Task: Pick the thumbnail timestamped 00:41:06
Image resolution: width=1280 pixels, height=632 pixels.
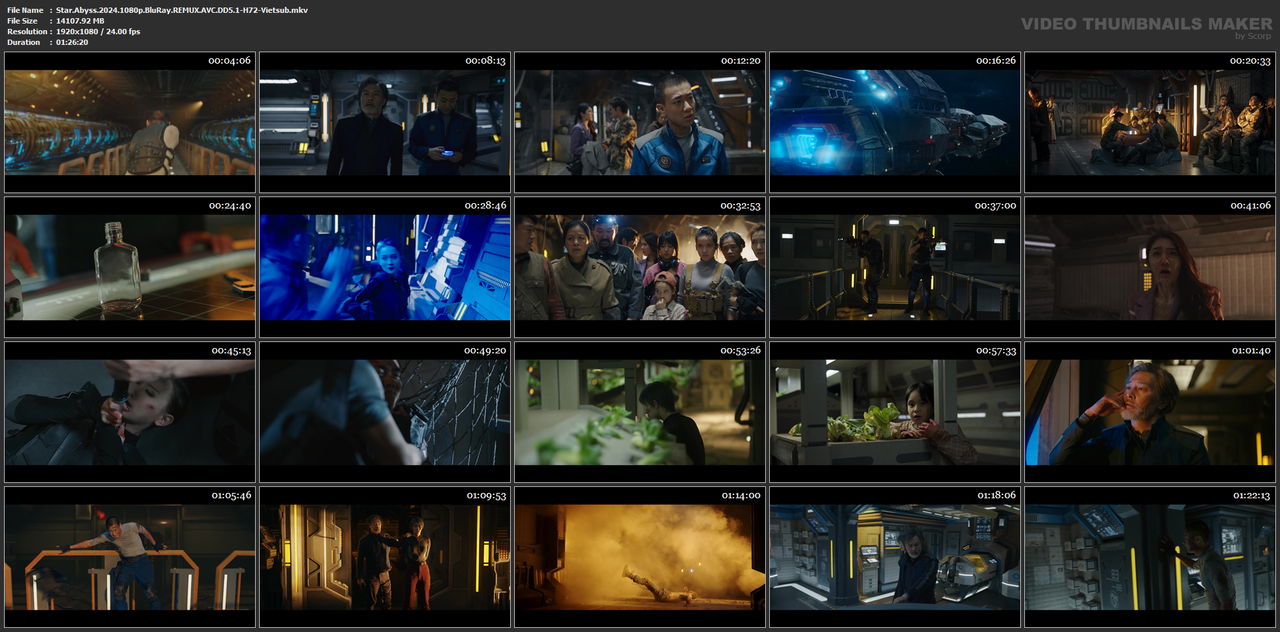Action: (1150, 267)
